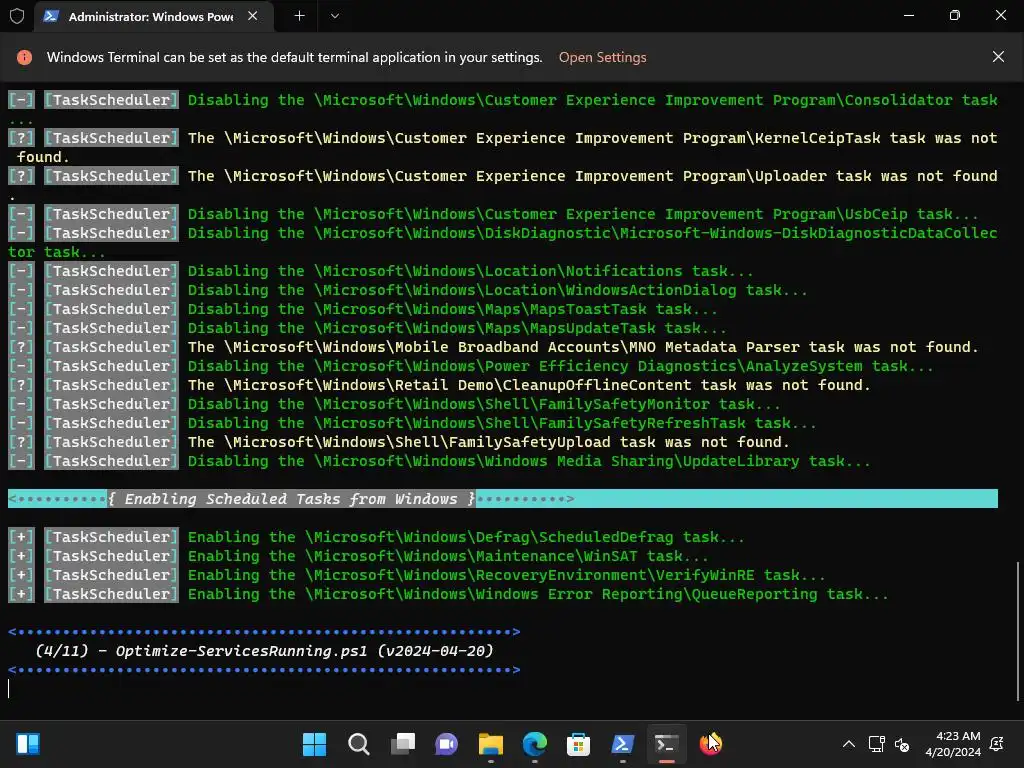Click the shield admin icon in title bar

(x=17, y=16)
